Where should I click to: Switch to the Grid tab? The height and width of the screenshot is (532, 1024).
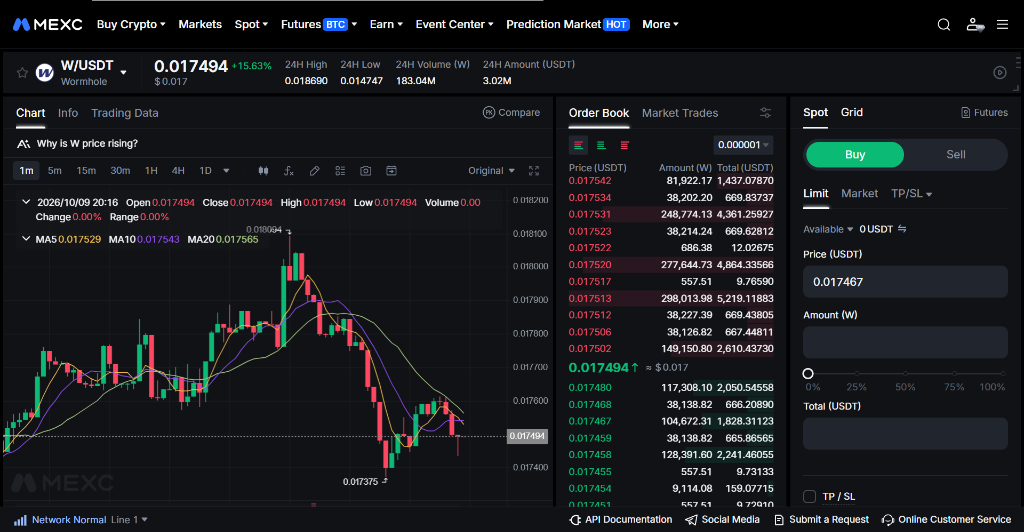(852, 112)
